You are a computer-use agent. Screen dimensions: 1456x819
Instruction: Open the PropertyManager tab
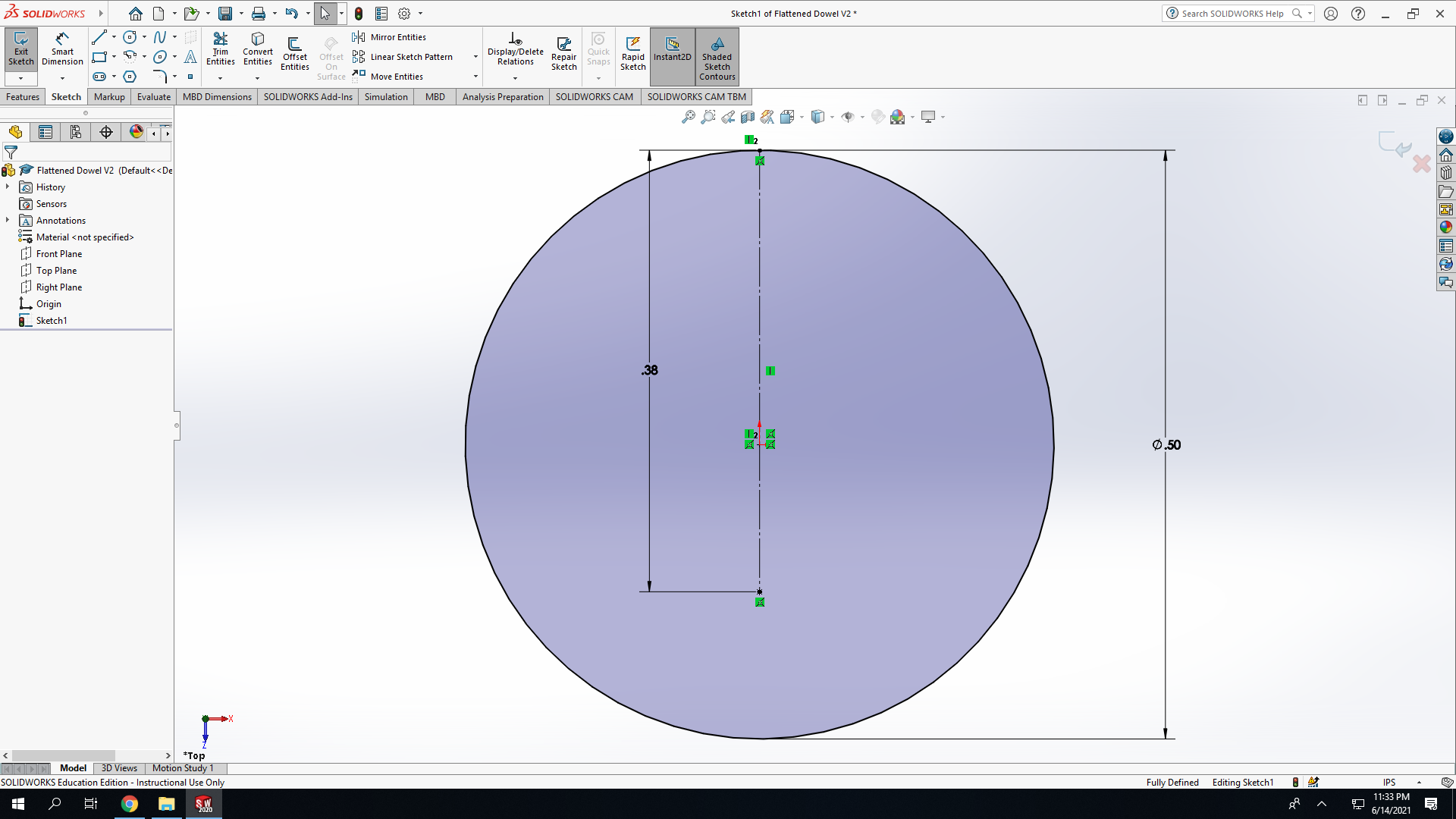tap(45, 132)
